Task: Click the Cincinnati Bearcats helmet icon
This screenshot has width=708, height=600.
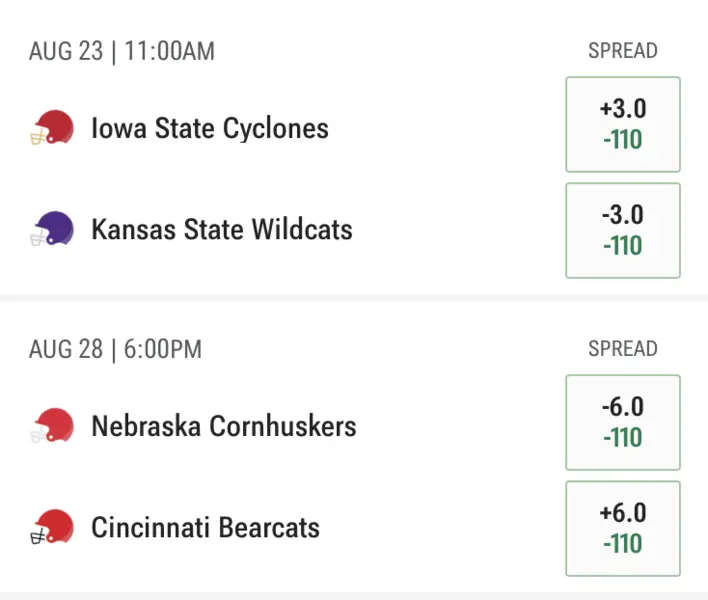Action: (51, 527)
